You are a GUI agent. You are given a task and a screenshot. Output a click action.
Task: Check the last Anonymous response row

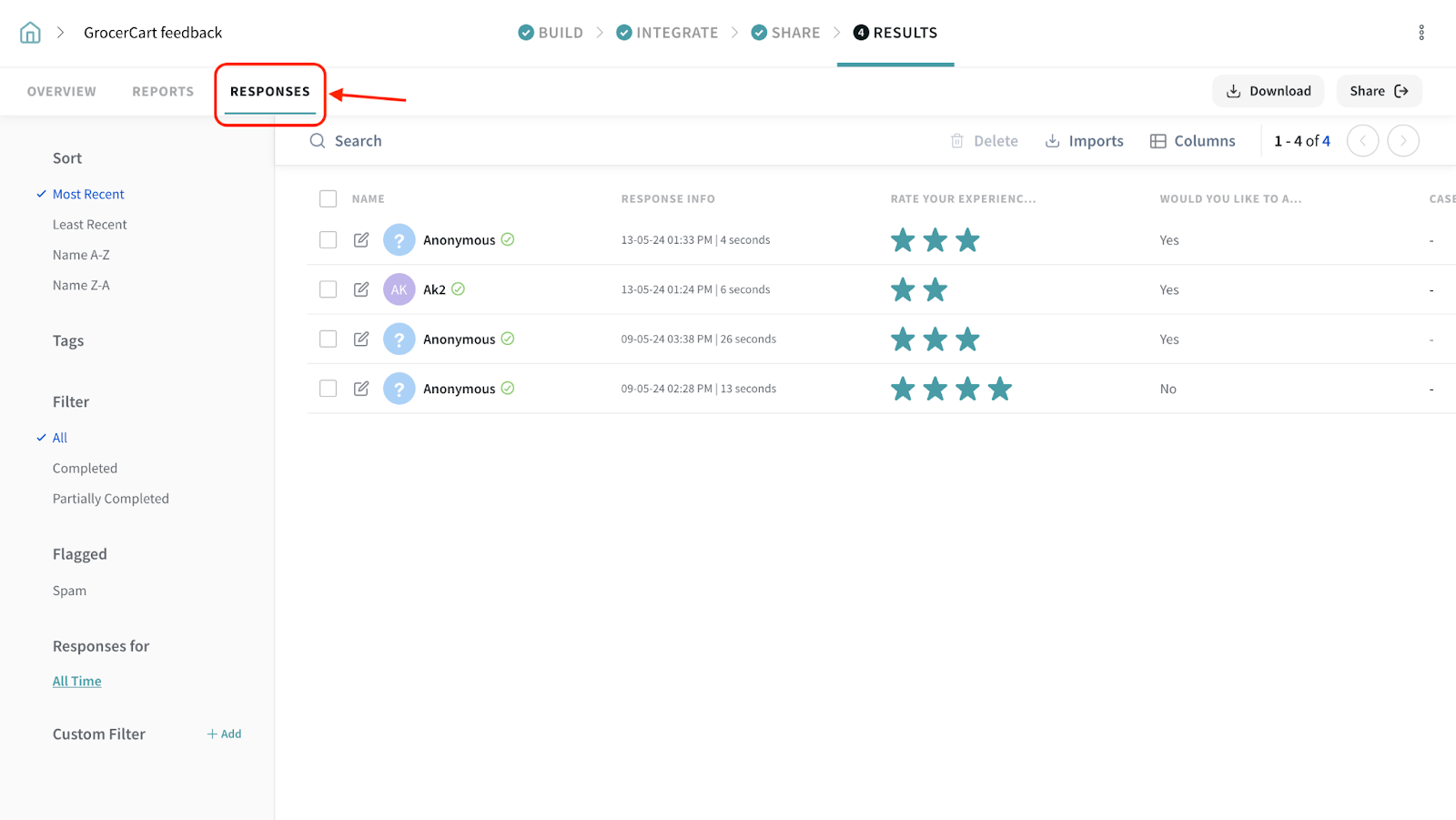[x=329, y=389]
